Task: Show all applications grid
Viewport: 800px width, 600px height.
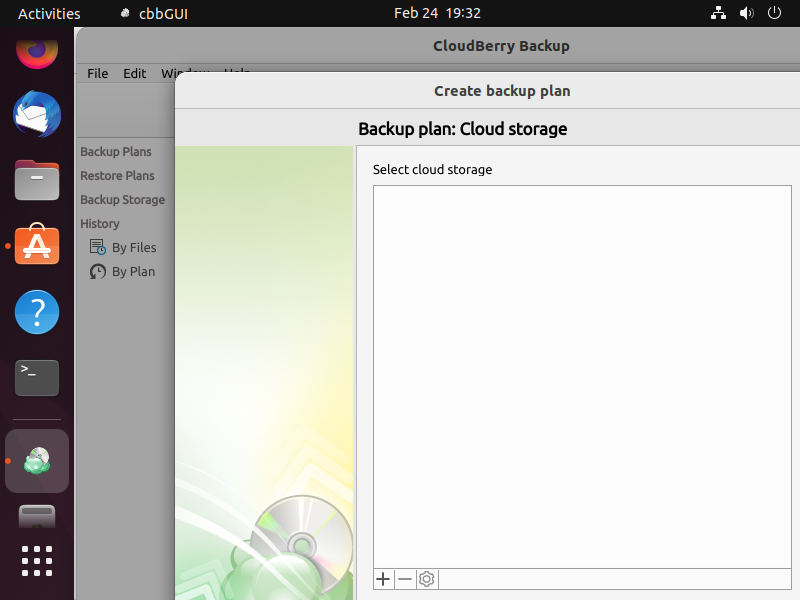Action: coord(37,561)
